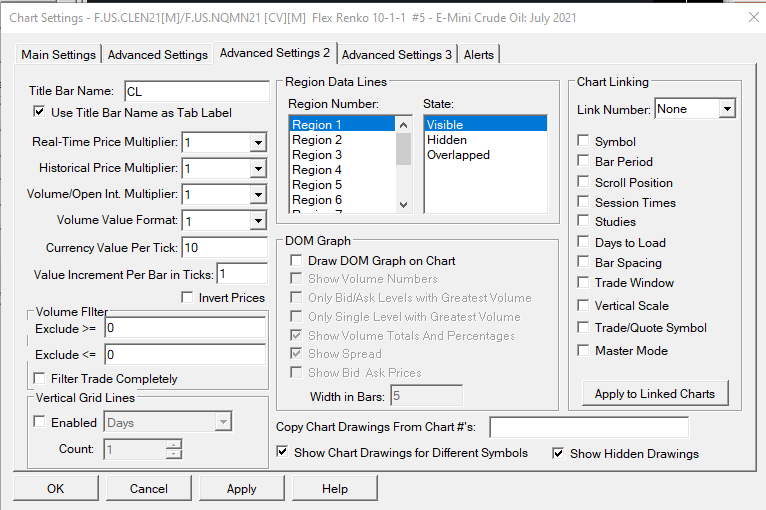Go to the Advanced Settings 3 tab
Image resolution: width=766 pixels, height=510 pixels.
click(x=397, y=54)
